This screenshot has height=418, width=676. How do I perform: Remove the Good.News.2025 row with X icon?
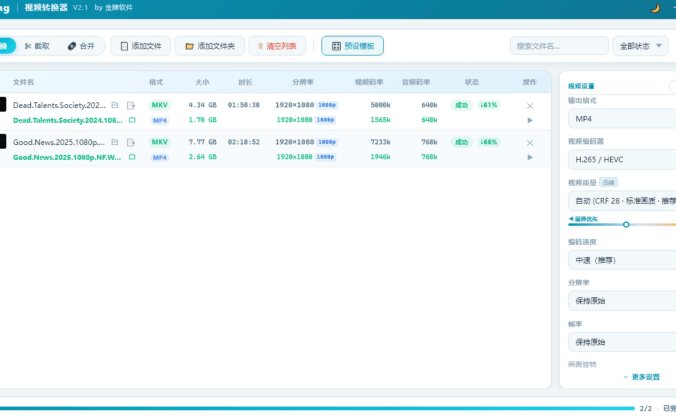coord(530,143)
